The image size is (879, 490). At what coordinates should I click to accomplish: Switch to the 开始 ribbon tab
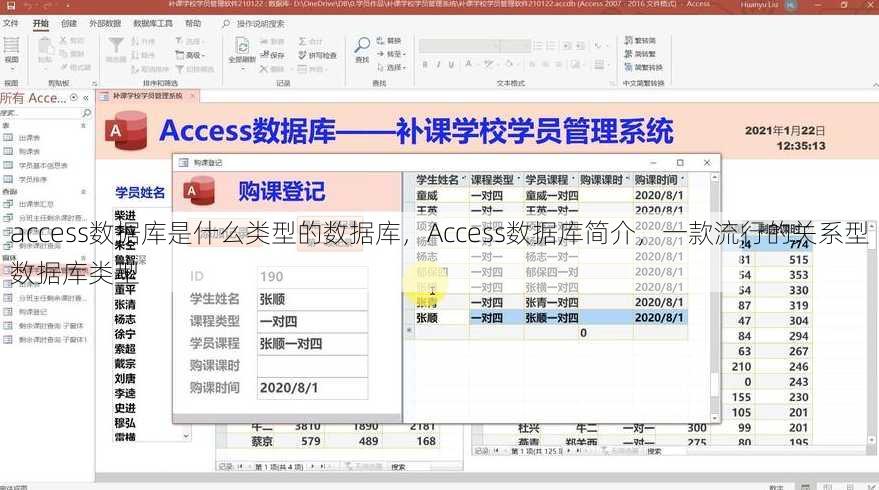pyautogui.click(x=40, y=24)
